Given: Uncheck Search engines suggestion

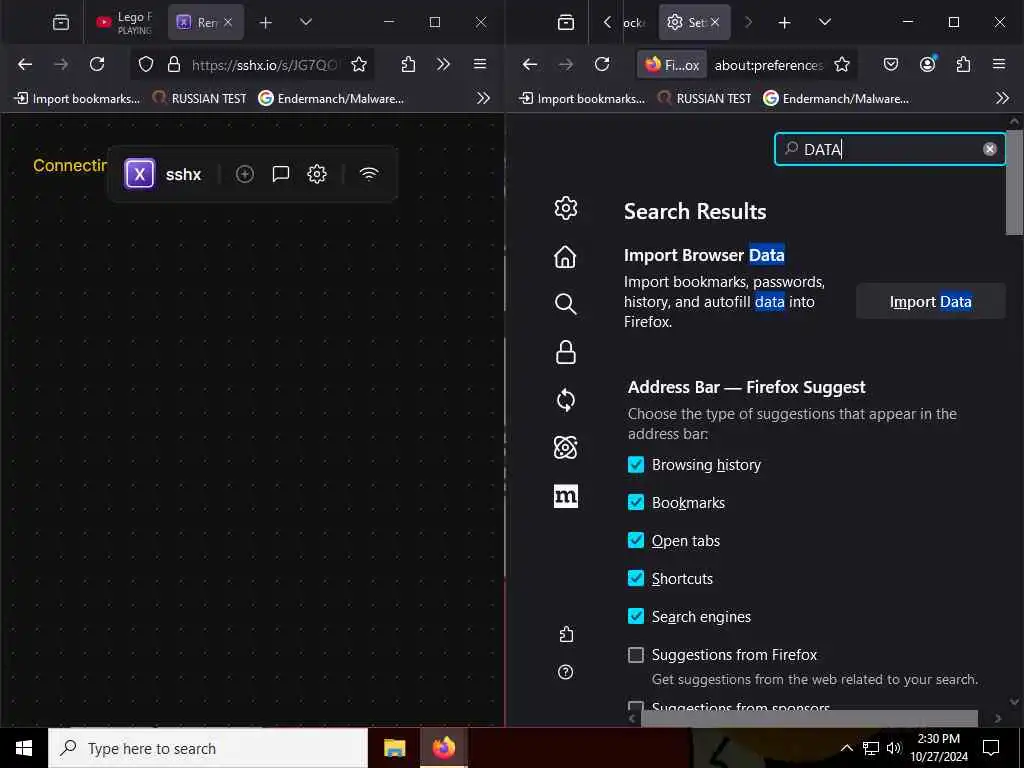Looking at the screenshot, I should 635,616.
